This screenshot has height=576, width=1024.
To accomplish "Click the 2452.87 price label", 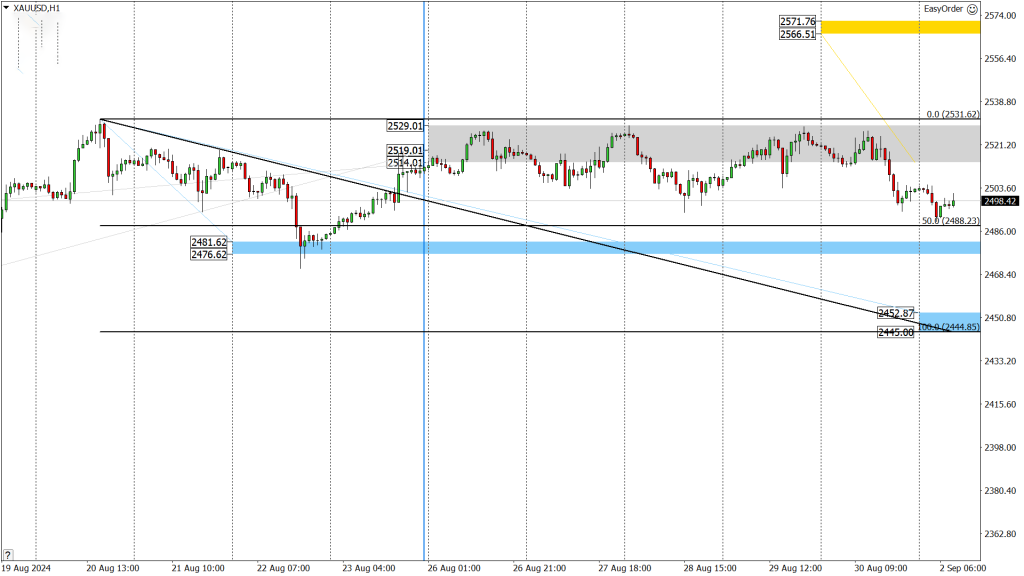I will click(x=896, y=313).
